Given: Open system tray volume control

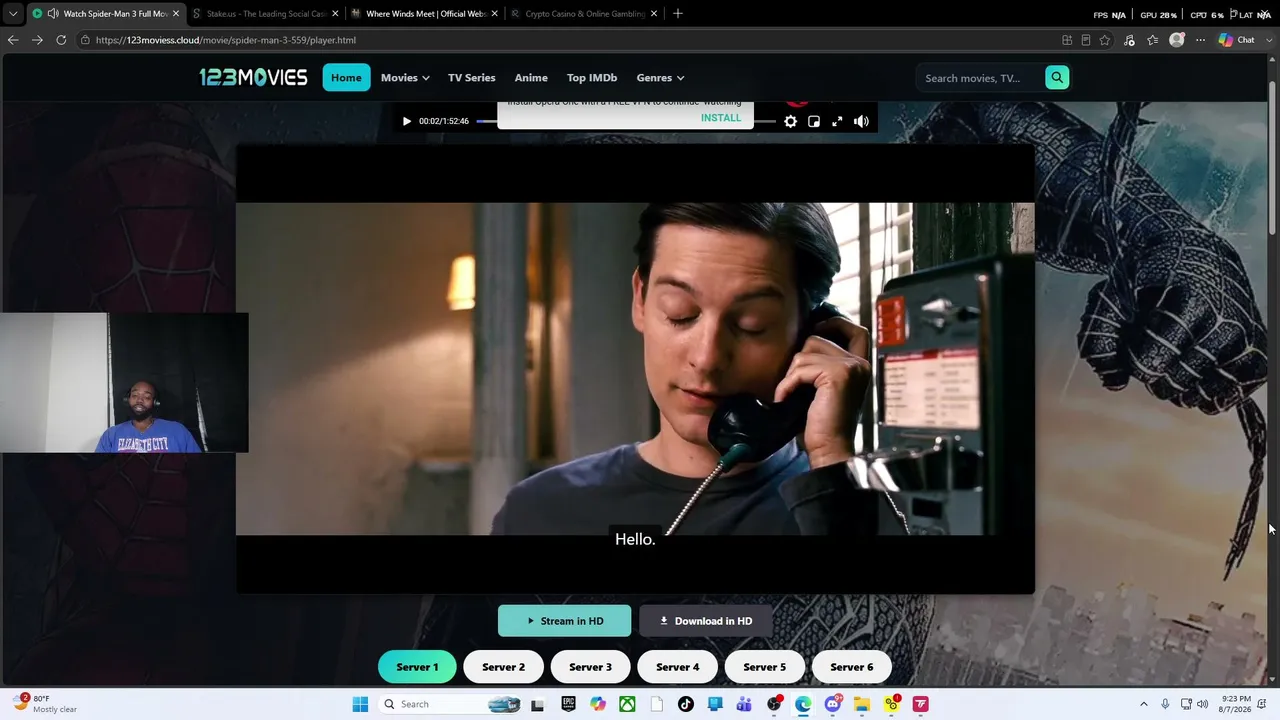Looking at the screenshot, I should 1202,704.
